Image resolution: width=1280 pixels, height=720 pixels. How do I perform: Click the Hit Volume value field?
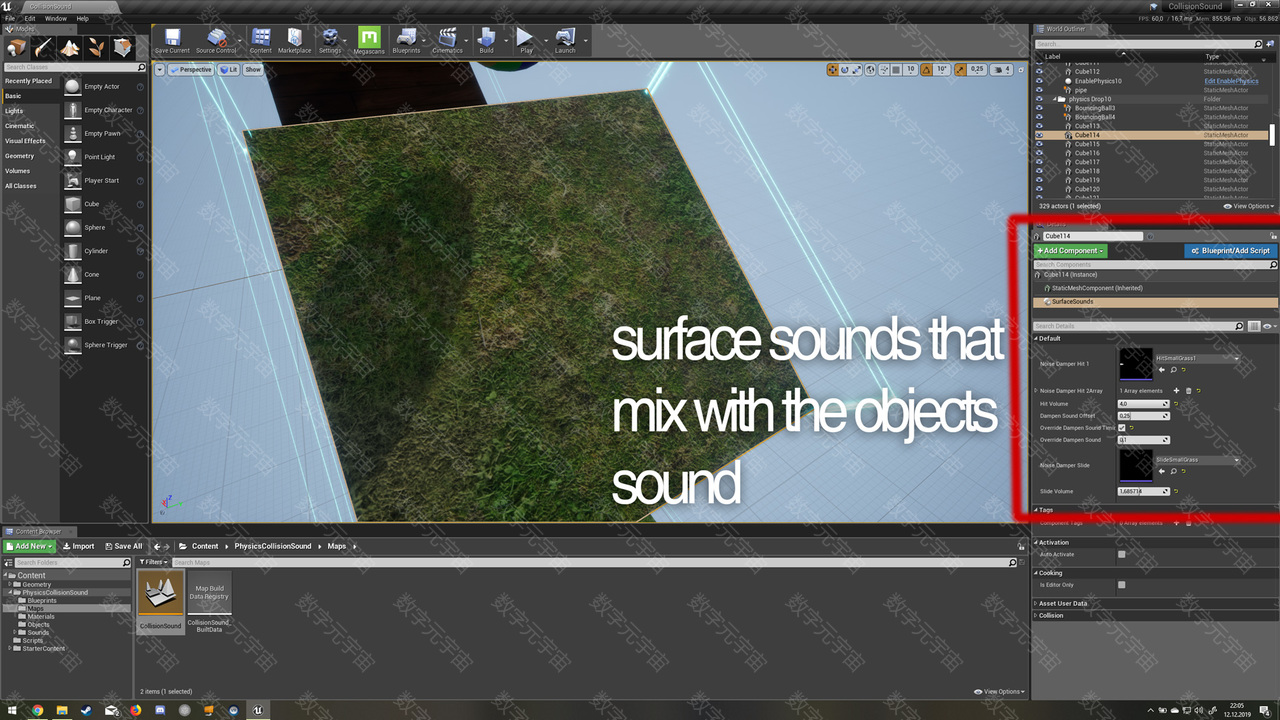click(x=1143, y=403)
